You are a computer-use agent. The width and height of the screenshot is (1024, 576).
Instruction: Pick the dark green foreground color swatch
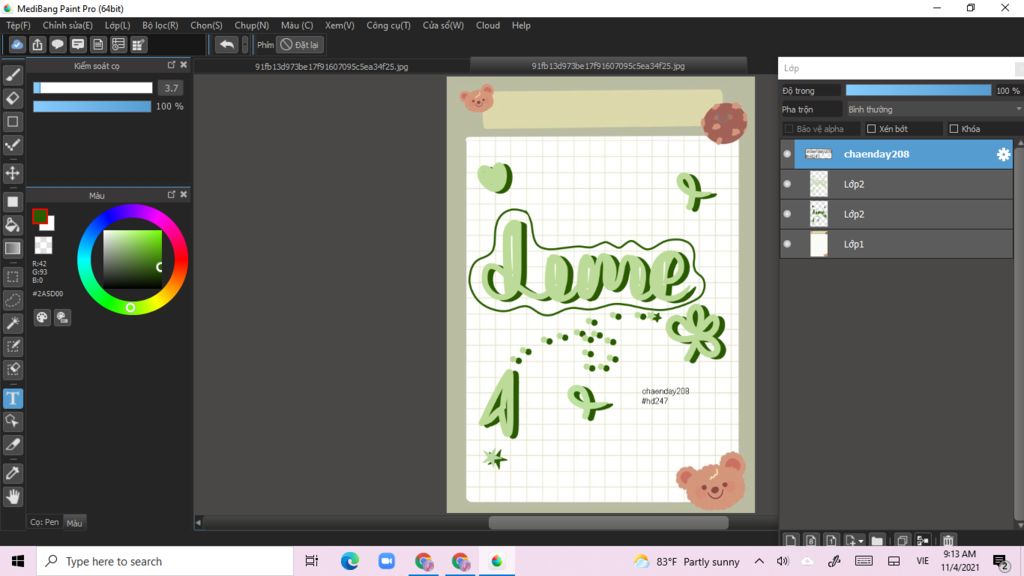tap(40, 216)
